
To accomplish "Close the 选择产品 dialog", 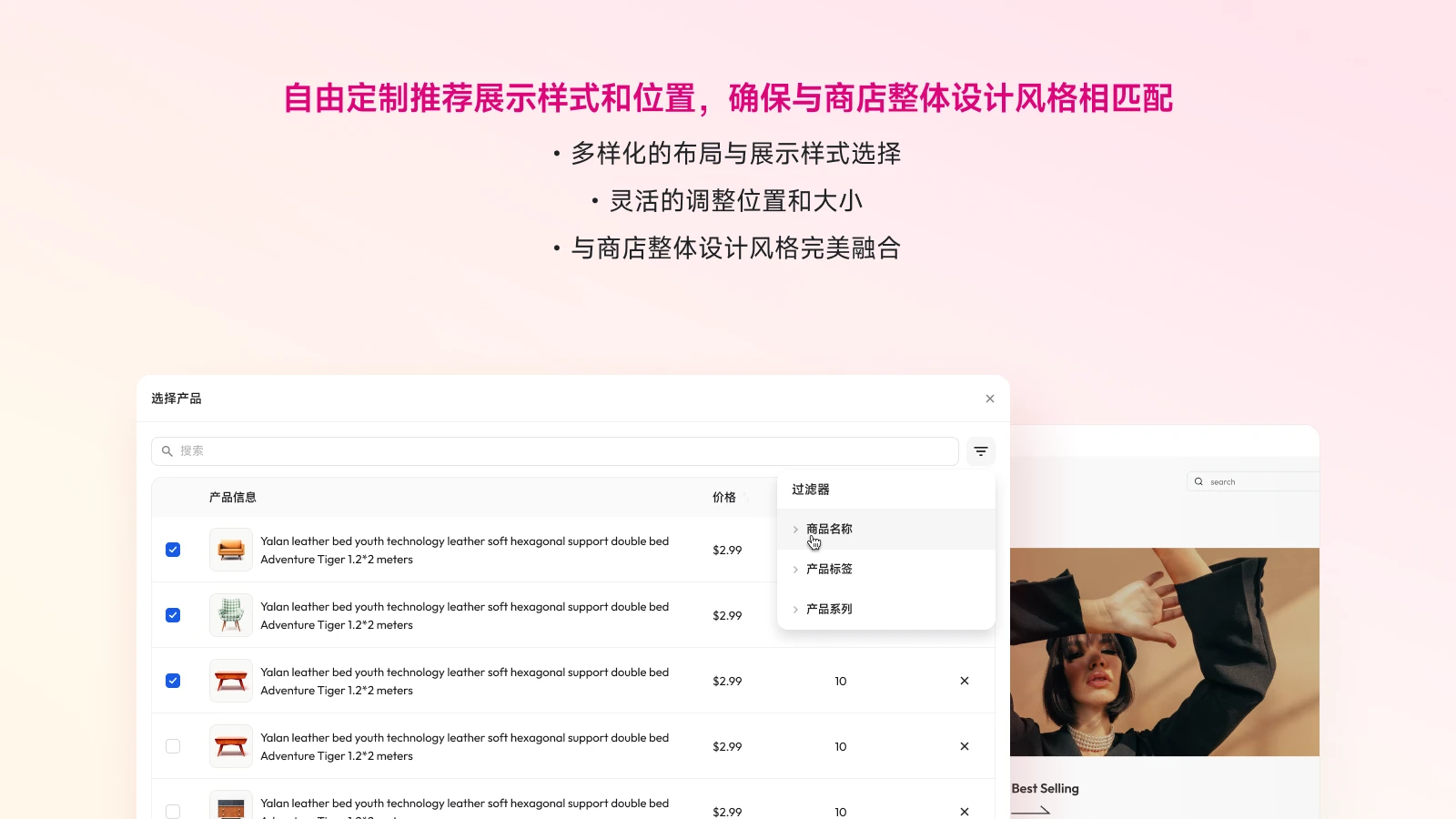I will 990,399.
